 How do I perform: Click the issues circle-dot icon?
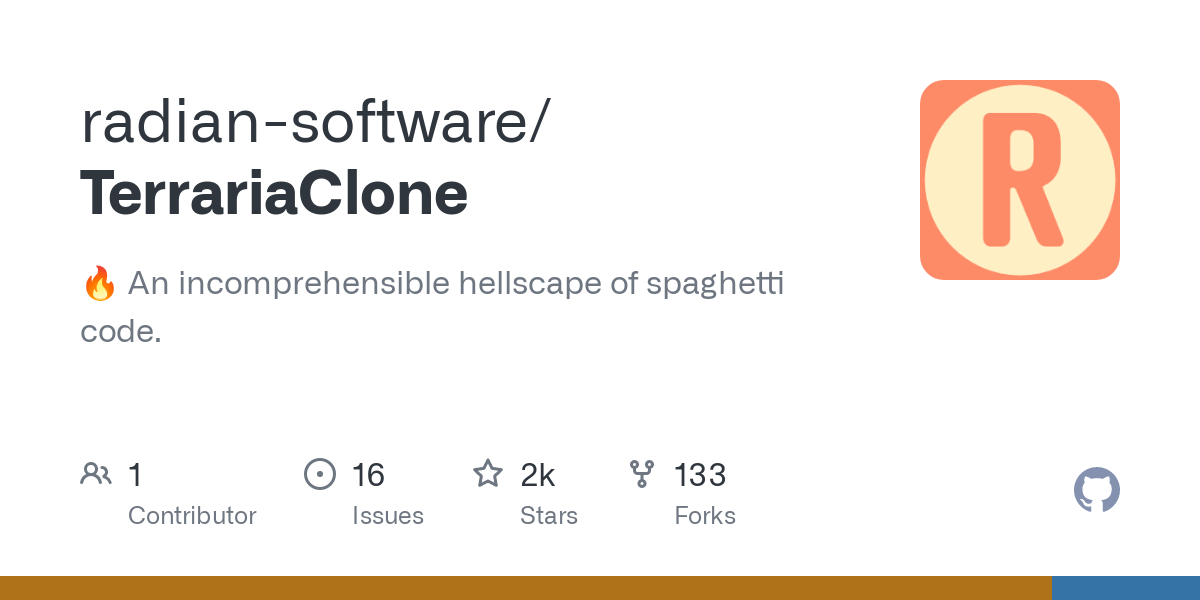(320, 473)
